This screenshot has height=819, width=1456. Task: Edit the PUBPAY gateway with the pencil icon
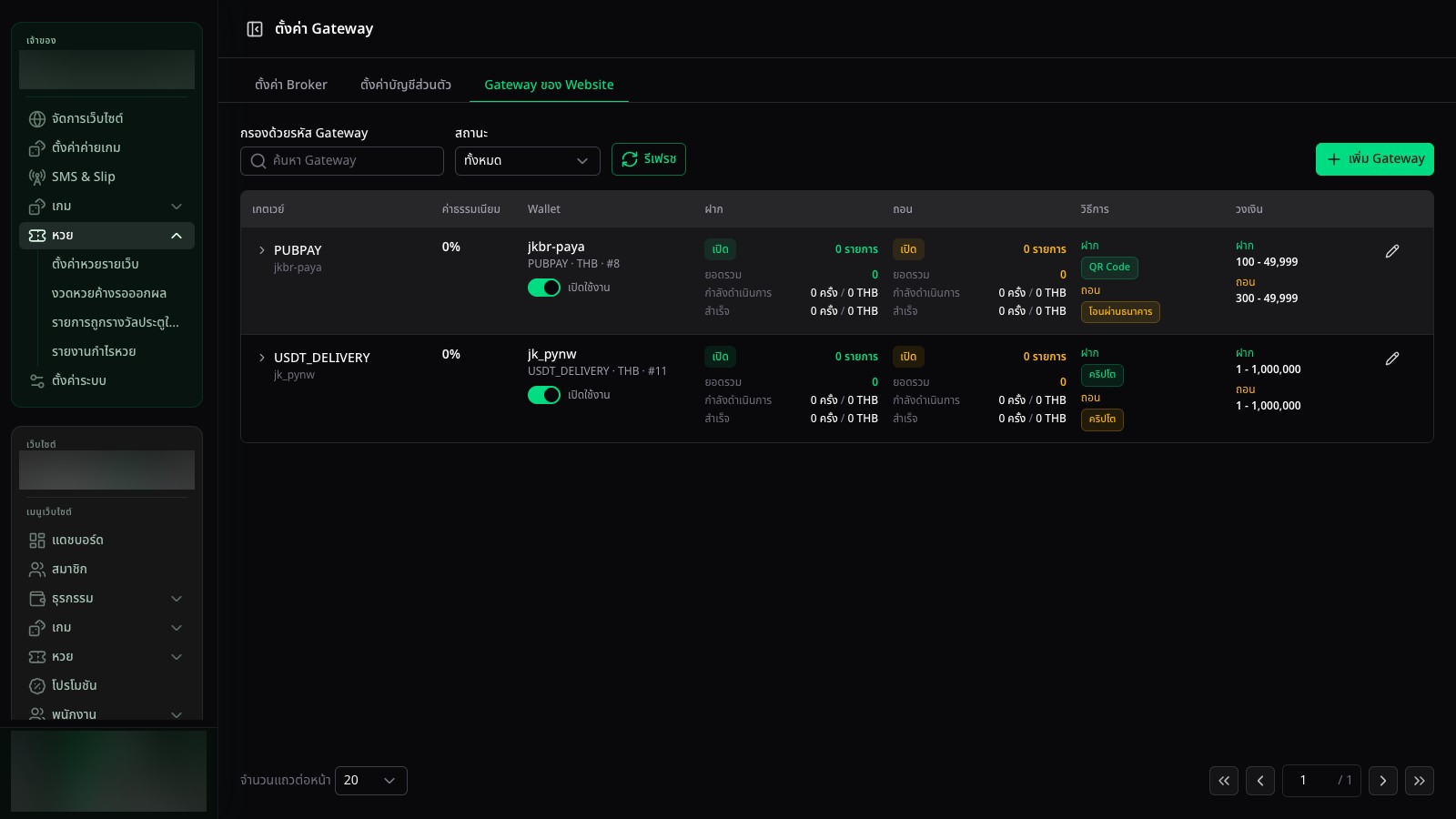[1392, 251]
